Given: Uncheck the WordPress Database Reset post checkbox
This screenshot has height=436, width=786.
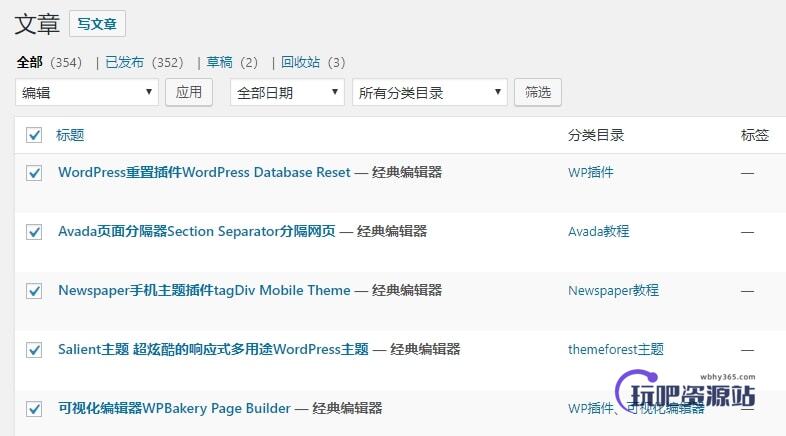Looking at the screenshot, I should point(34,173).
